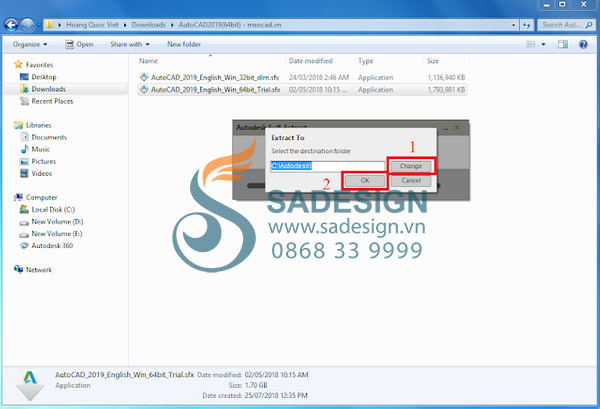600x409 pixels.
Task: Click the refresh button next to address bar
Action: 527,25
